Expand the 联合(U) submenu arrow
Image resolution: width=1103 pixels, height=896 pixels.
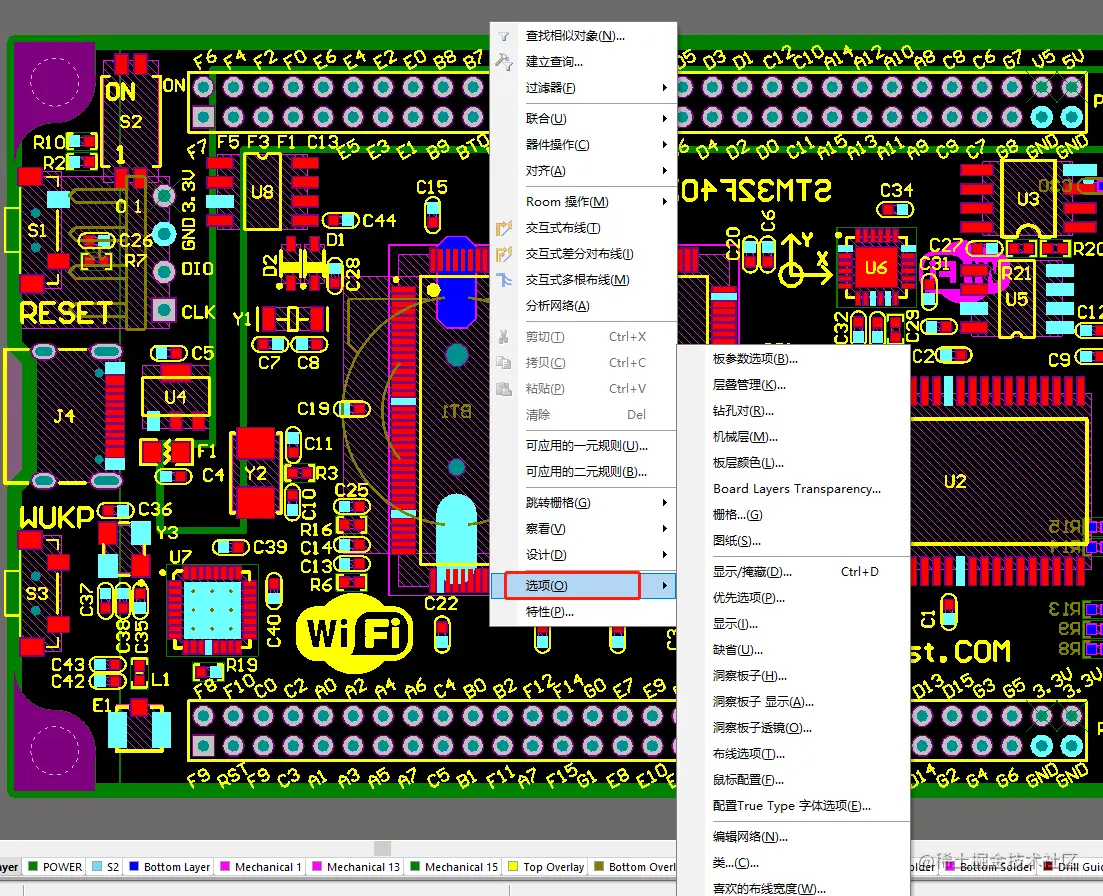pos(665,119)
